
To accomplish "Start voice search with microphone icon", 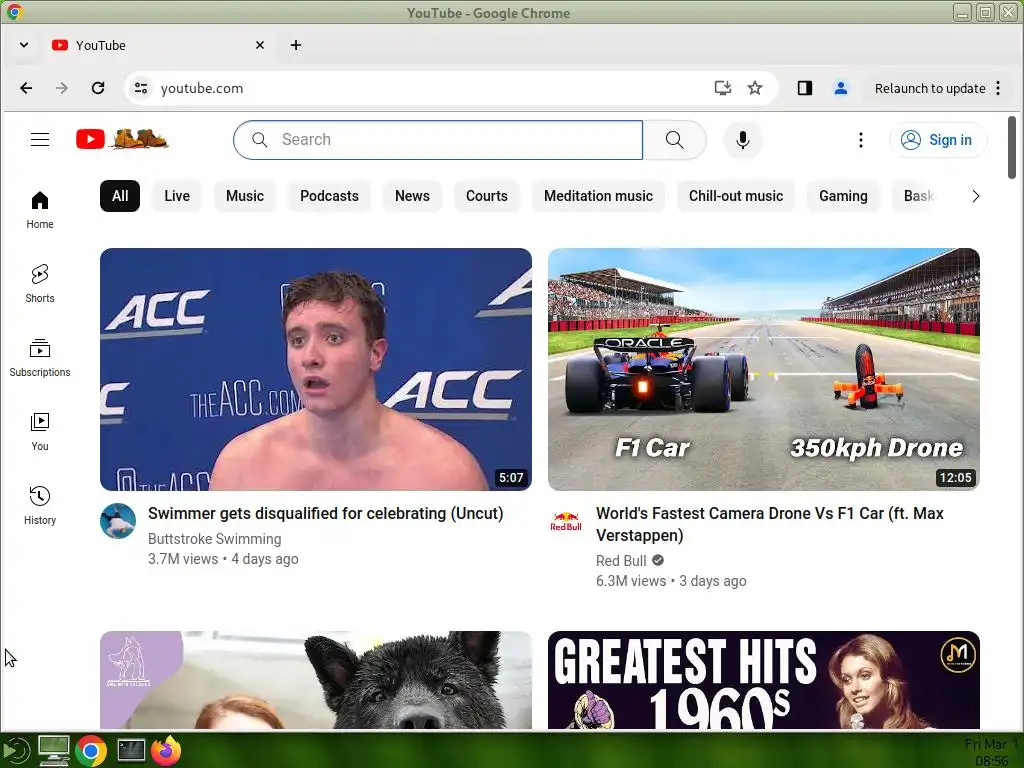I will (743, 140).
